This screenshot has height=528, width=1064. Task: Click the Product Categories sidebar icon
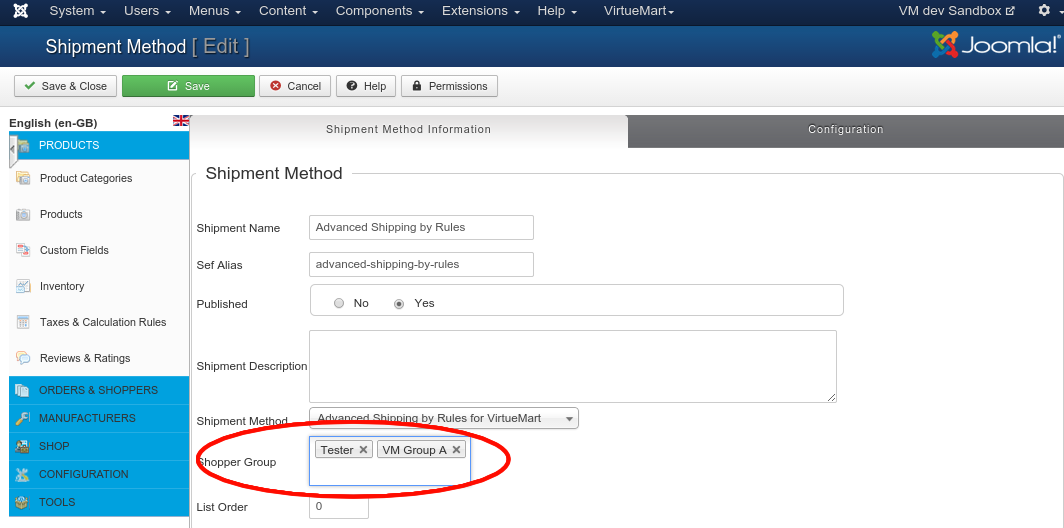(x=22, y=178)
